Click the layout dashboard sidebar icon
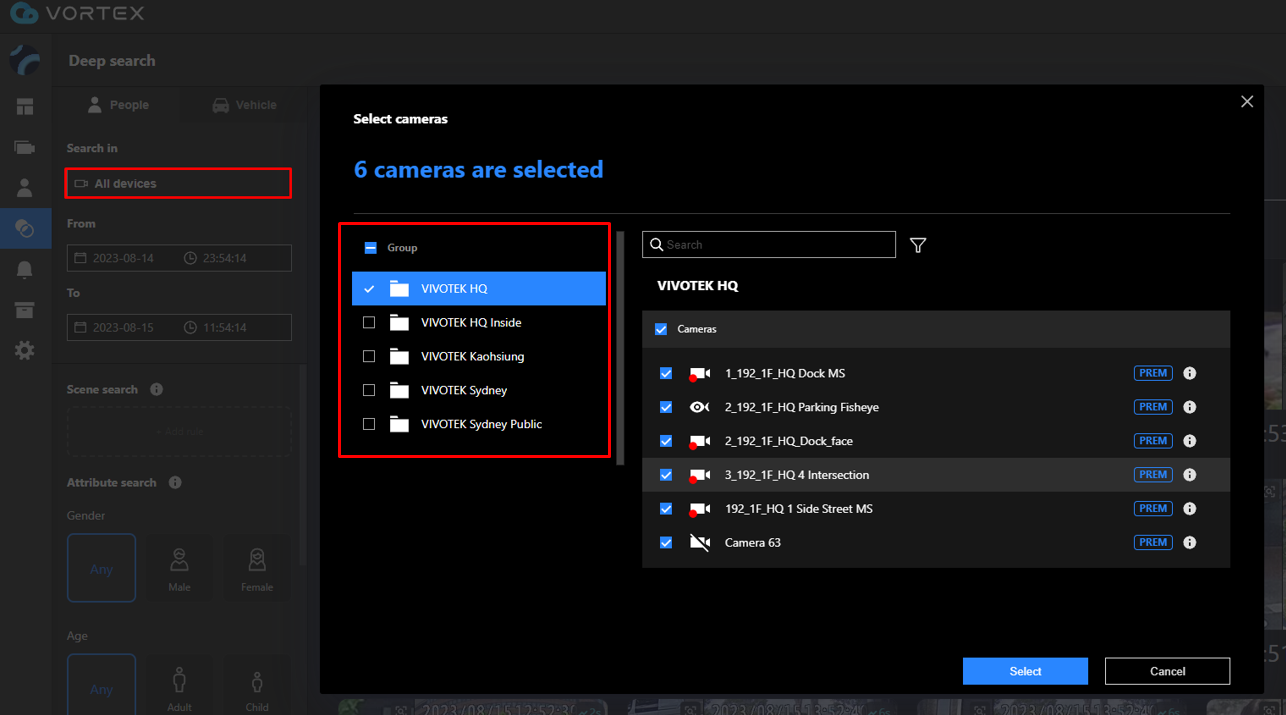The image size is (1286, 715). click(x=25, y=107)
